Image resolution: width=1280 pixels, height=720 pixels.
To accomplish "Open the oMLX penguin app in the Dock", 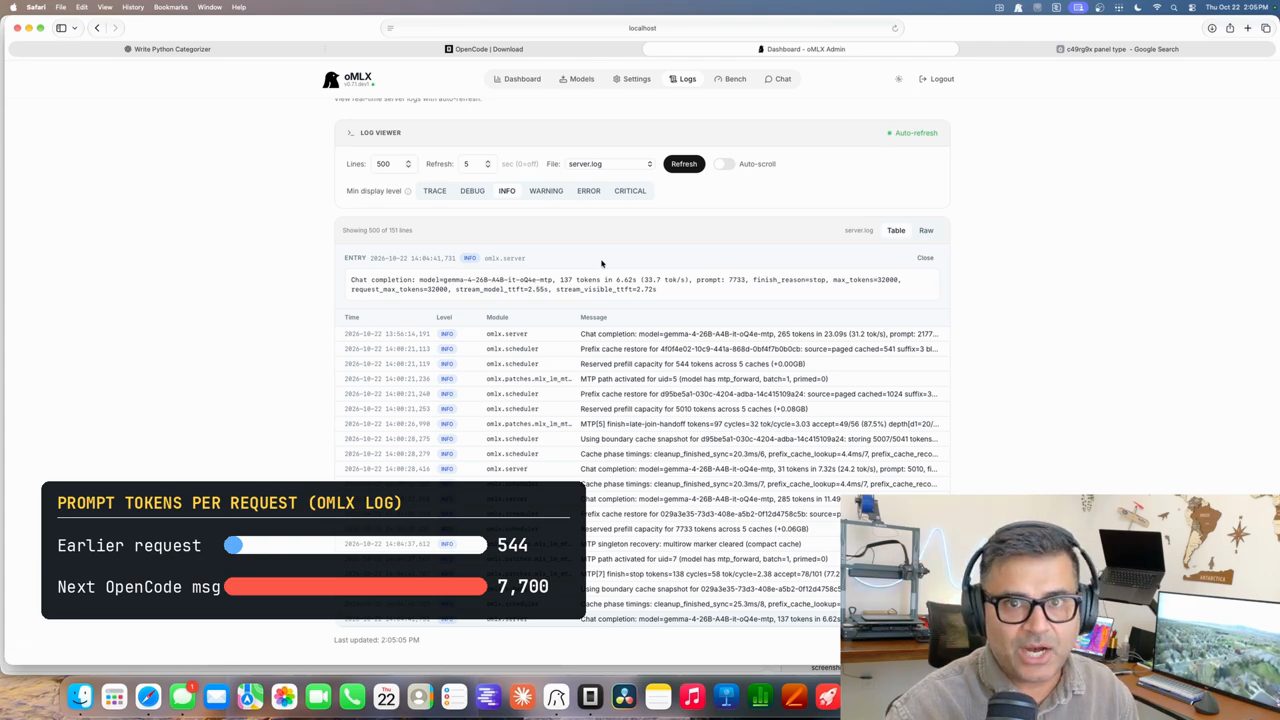I will click(x=556, y=696).
